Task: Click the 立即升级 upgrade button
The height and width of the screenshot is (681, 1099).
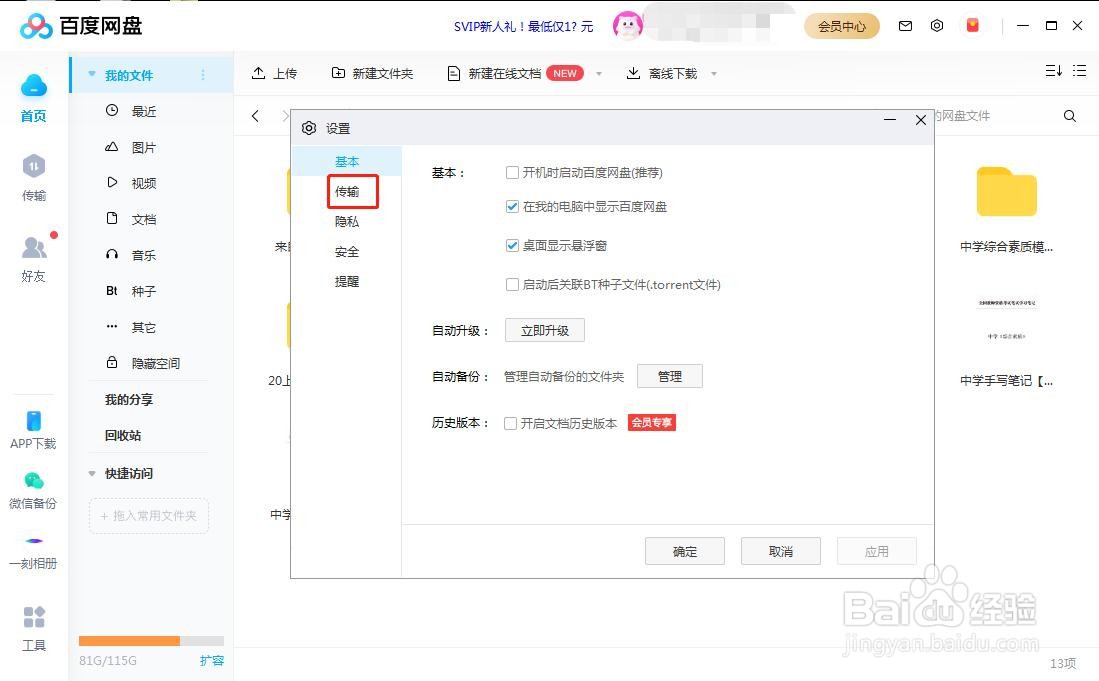Action: tap(544, 330)
